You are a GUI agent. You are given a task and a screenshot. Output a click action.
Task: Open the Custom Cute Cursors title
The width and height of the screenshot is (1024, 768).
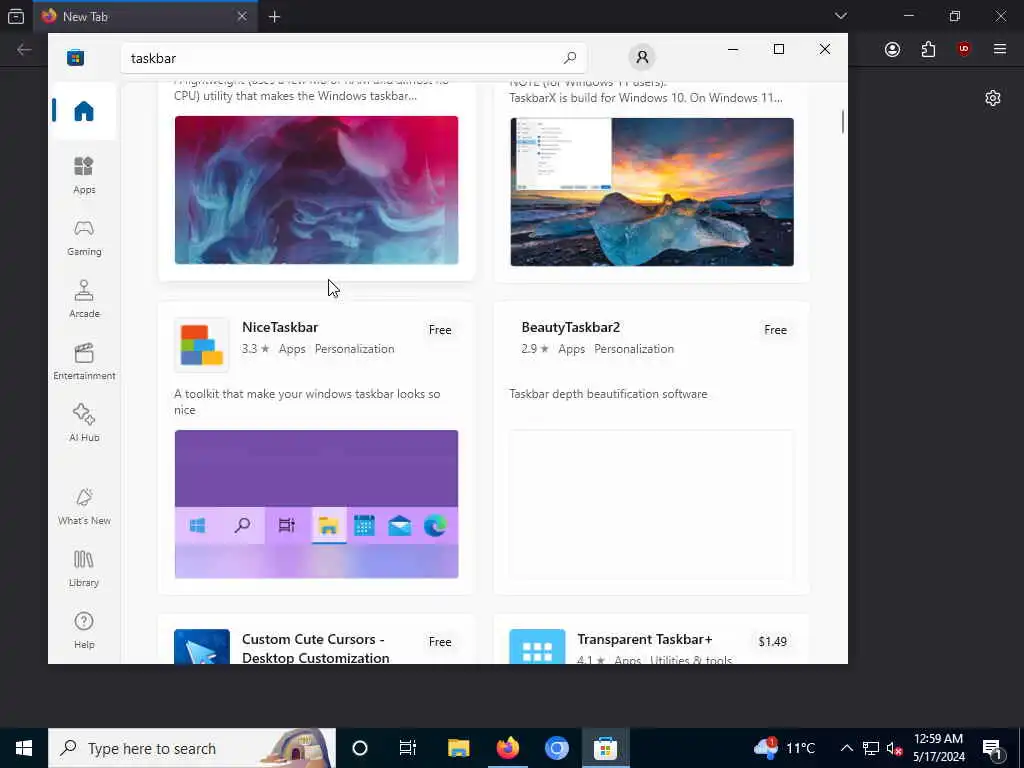click(315, 648)
